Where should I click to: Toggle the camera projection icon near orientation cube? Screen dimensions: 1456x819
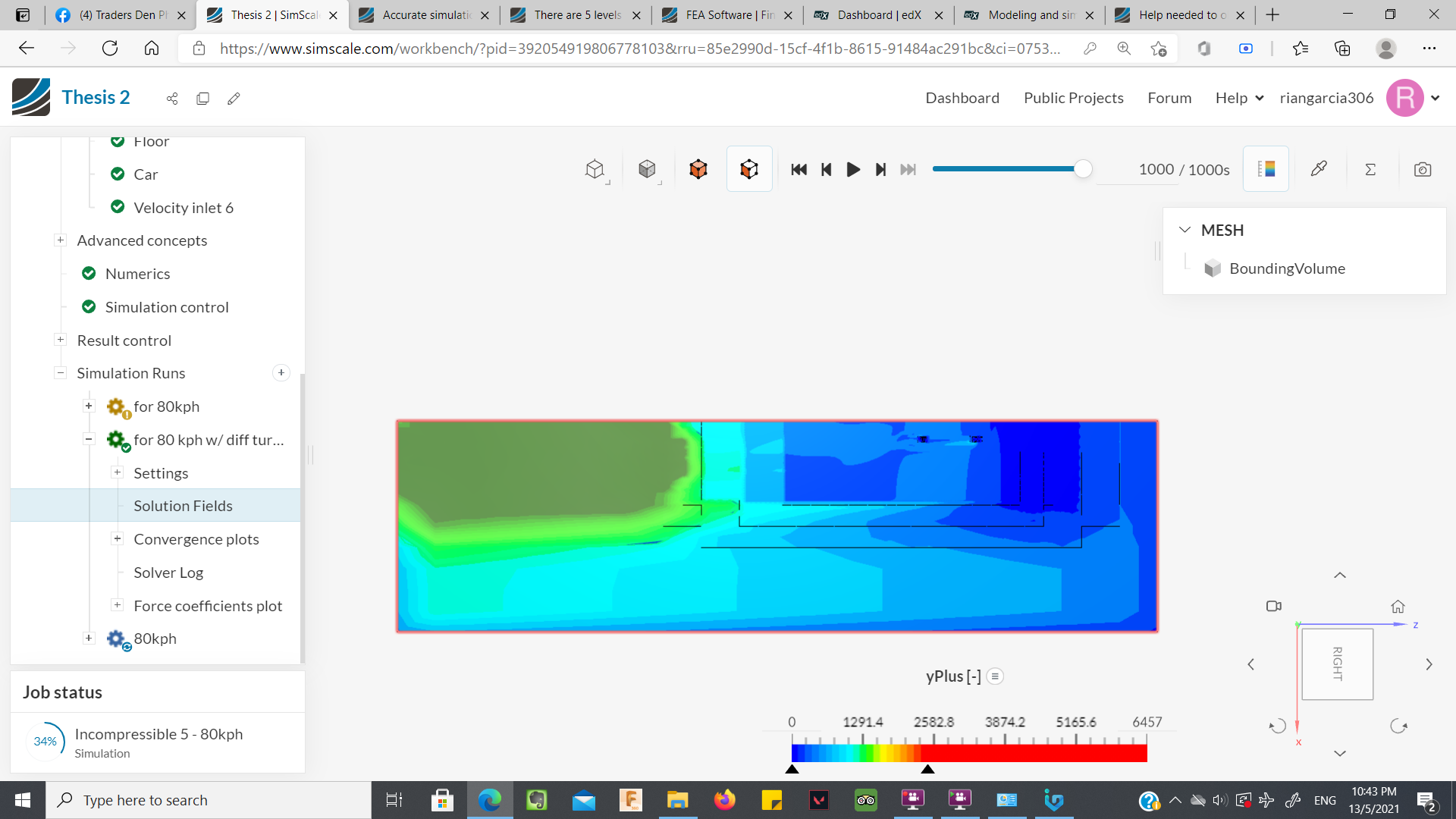click(1273, 607)
